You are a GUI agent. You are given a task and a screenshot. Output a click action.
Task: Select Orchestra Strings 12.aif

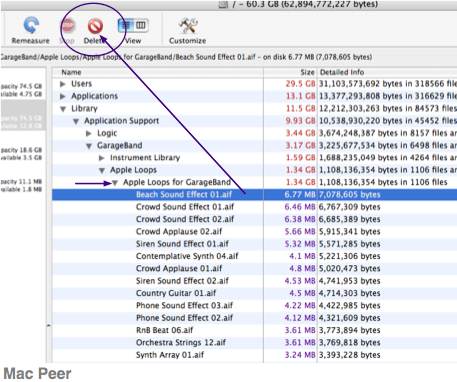click(x=254, y=343)
